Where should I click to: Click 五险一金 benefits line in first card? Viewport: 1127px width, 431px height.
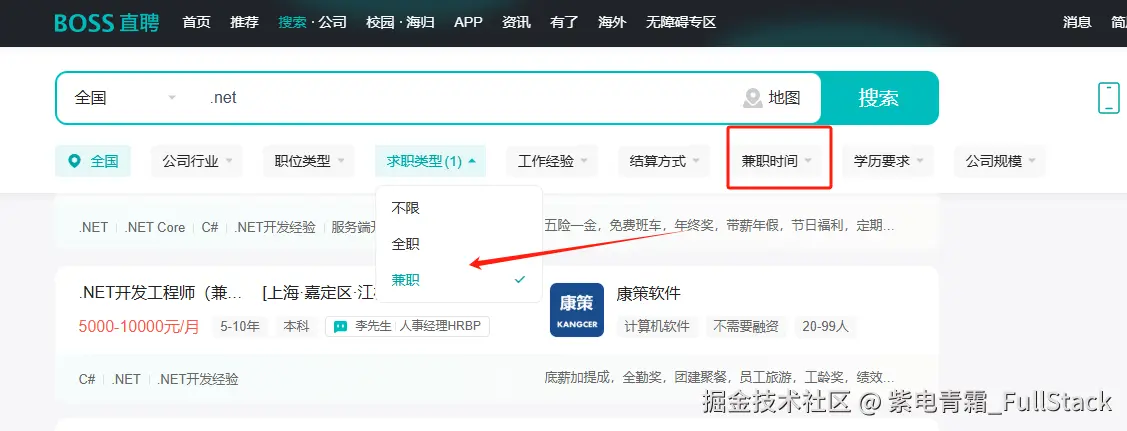(x=719, y=226)
